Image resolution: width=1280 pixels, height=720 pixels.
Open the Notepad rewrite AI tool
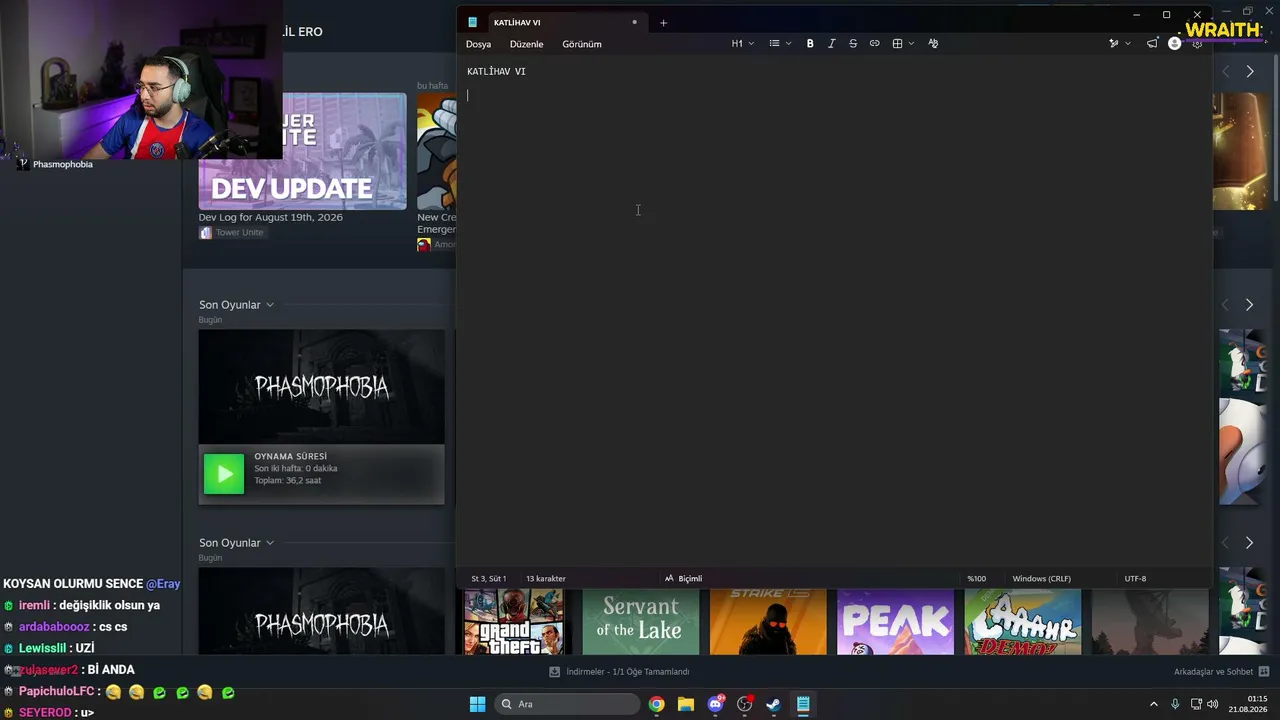[x=1114, y=44]
